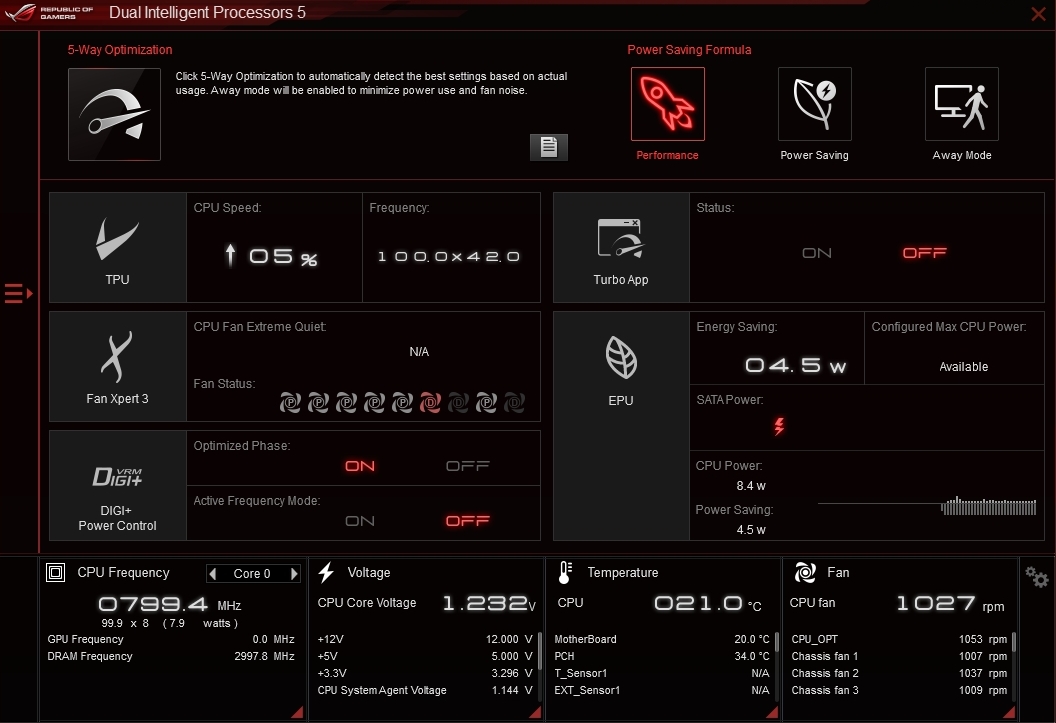1056x723 pixels.
Task: Open monitor settings gear icon
Action: pyautogui.click(x=1036, y=577)
